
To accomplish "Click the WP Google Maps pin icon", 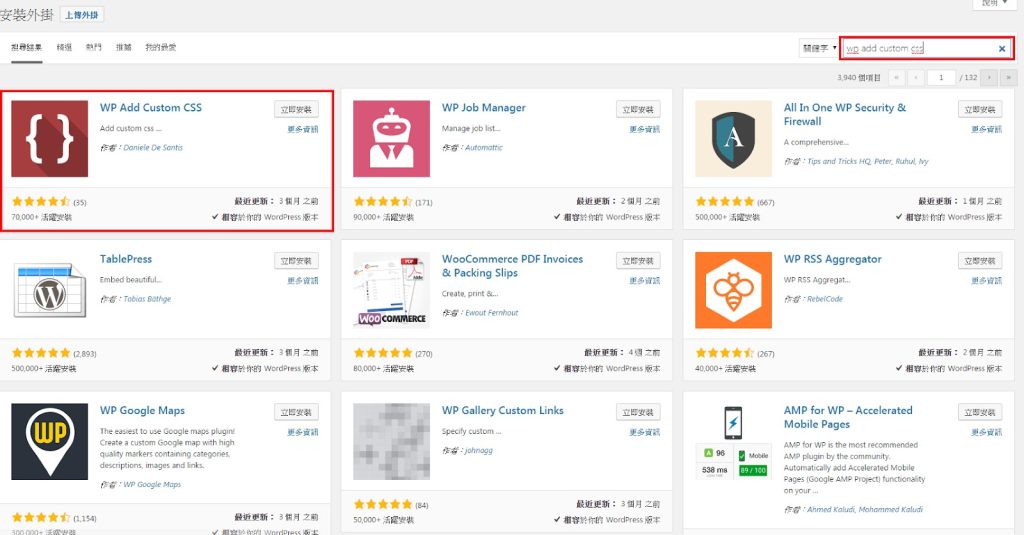I will tap(50, 442).
